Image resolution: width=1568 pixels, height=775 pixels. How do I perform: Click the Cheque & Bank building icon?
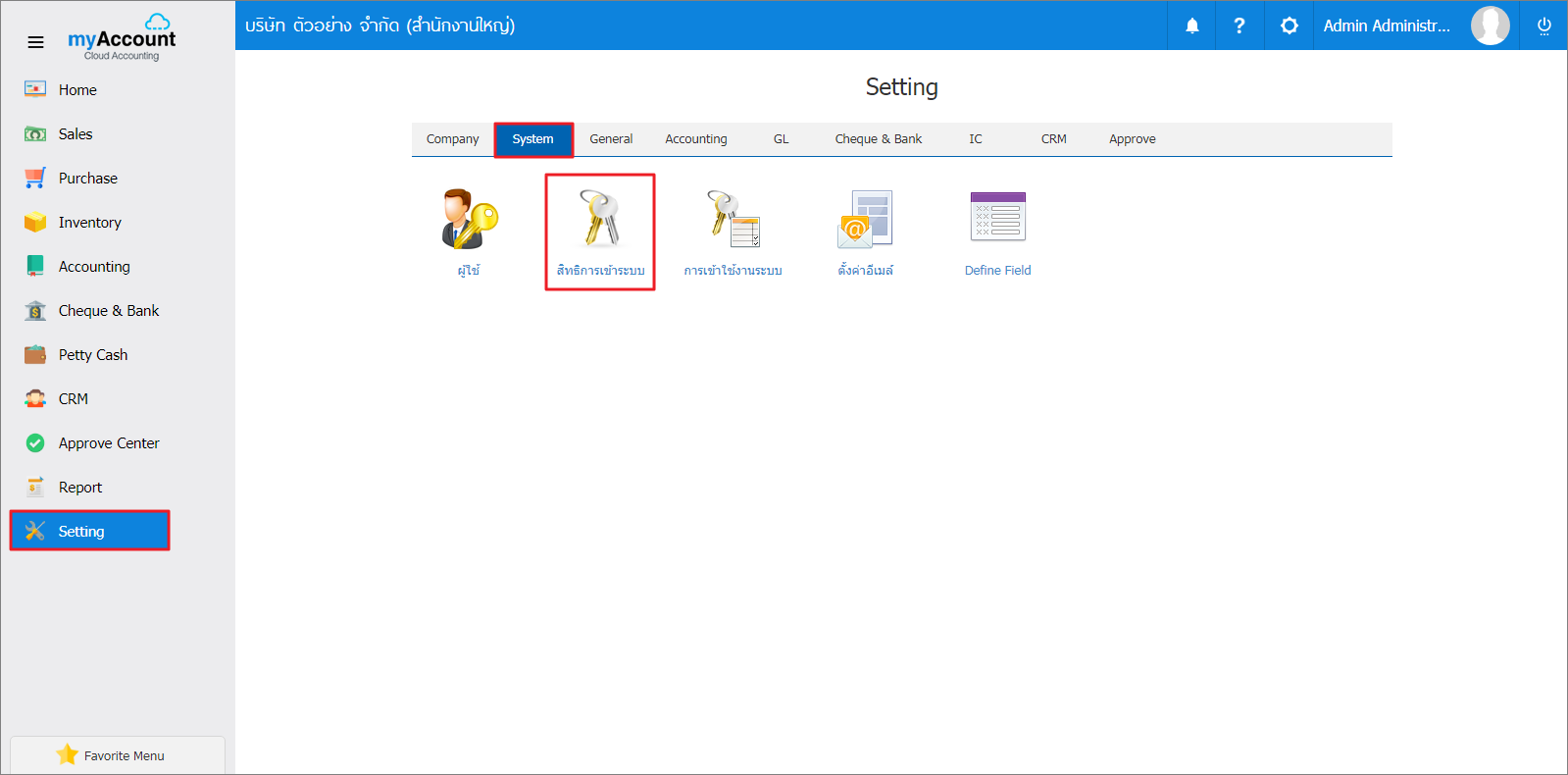[35, 310]
